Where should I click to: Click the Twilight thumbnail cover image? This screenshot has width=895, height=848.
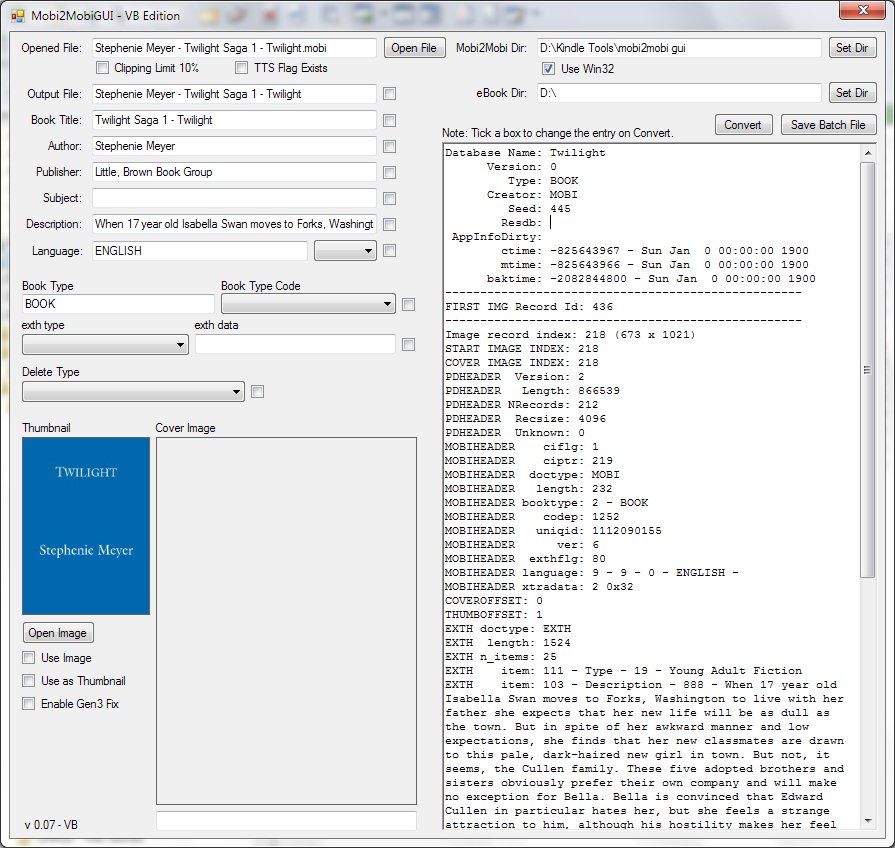point(86,525)
